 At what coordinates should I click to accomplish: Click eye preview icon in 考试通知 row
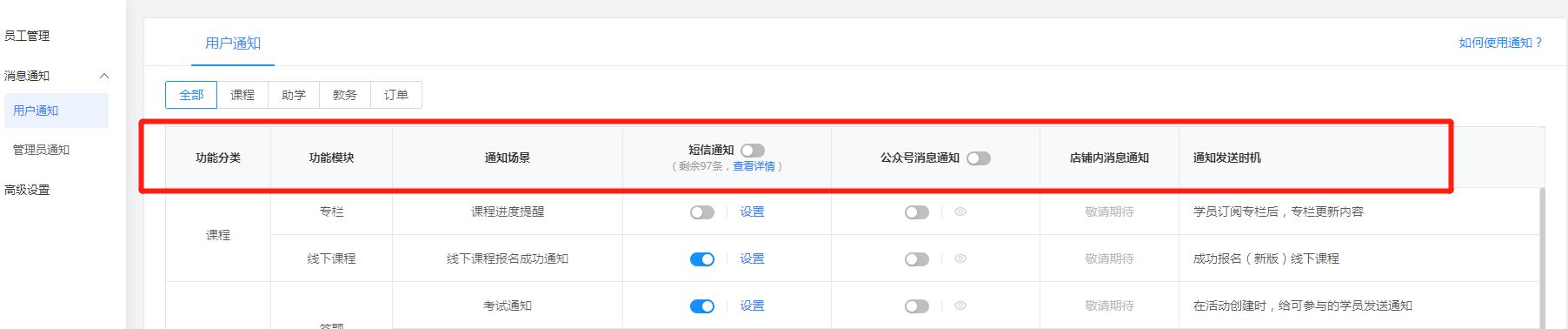coord(960,305)
